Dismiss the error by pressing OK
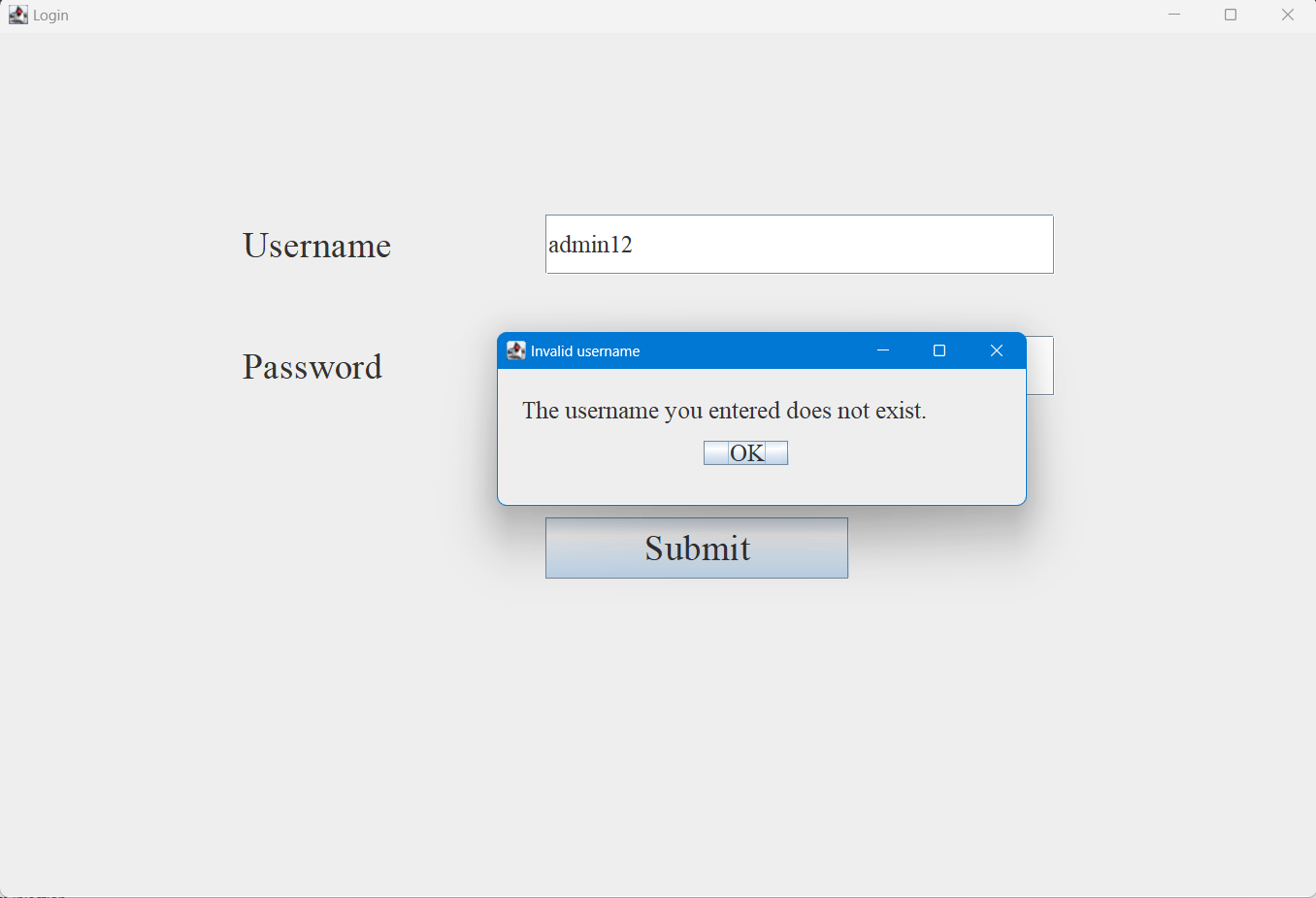This screenshot has height=898, width=1316. tap(745, 452)
